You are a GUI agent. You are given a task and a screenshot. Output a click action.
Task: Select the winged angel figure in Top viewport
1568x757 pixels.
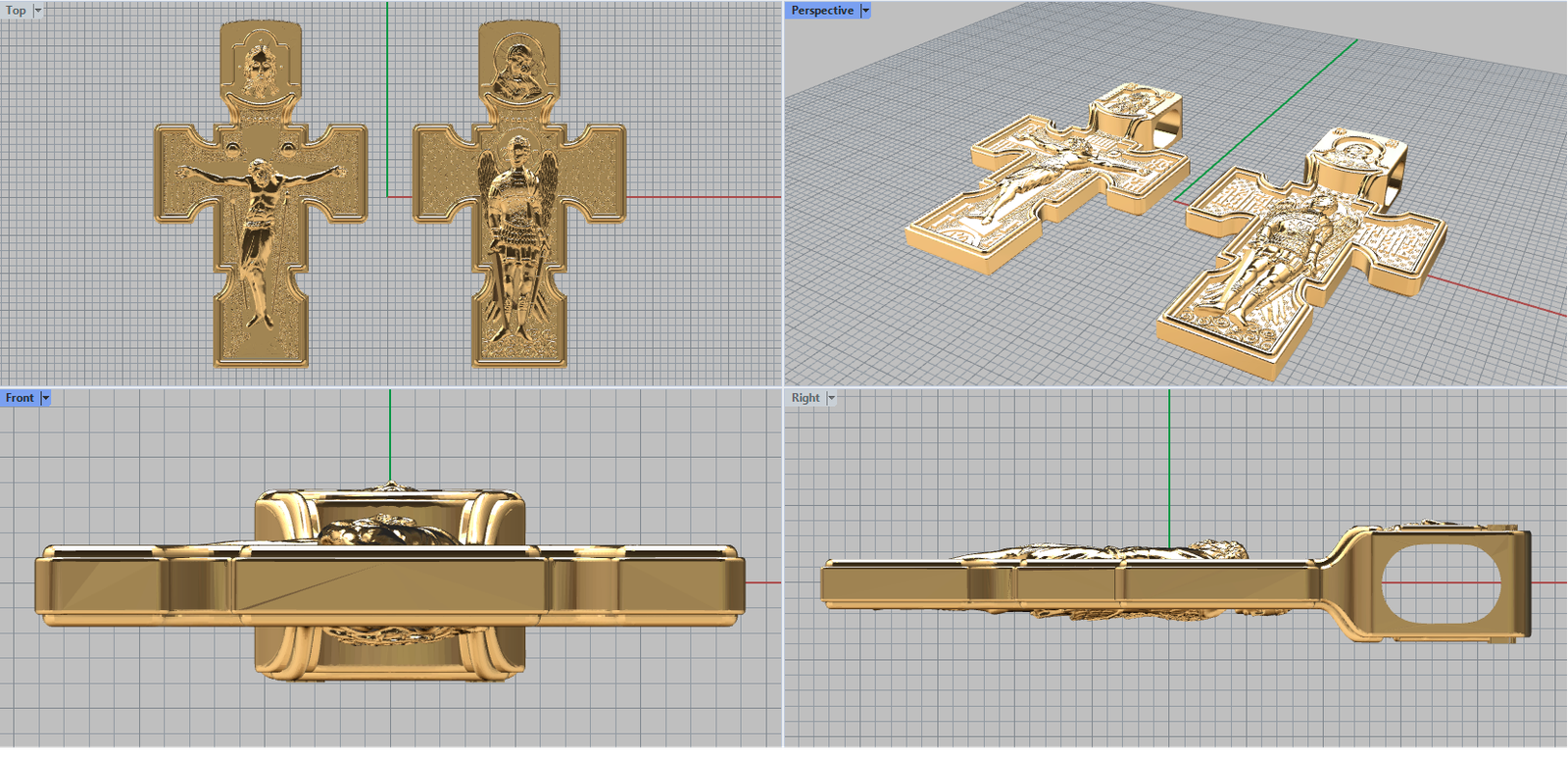pyautogui.click(x=518, y=226)
